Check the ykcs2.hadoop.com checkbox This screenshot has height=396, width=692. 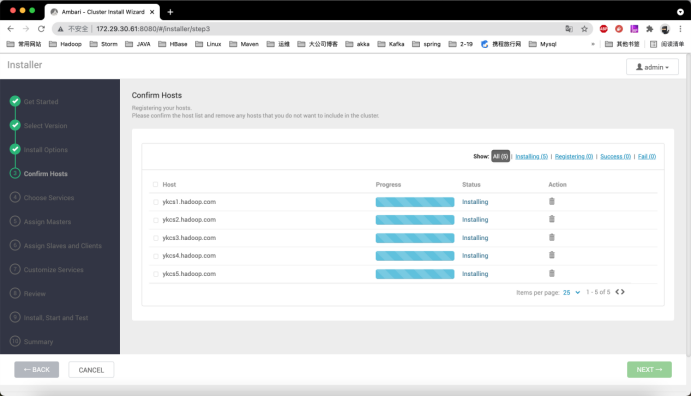tap(156, 220)
